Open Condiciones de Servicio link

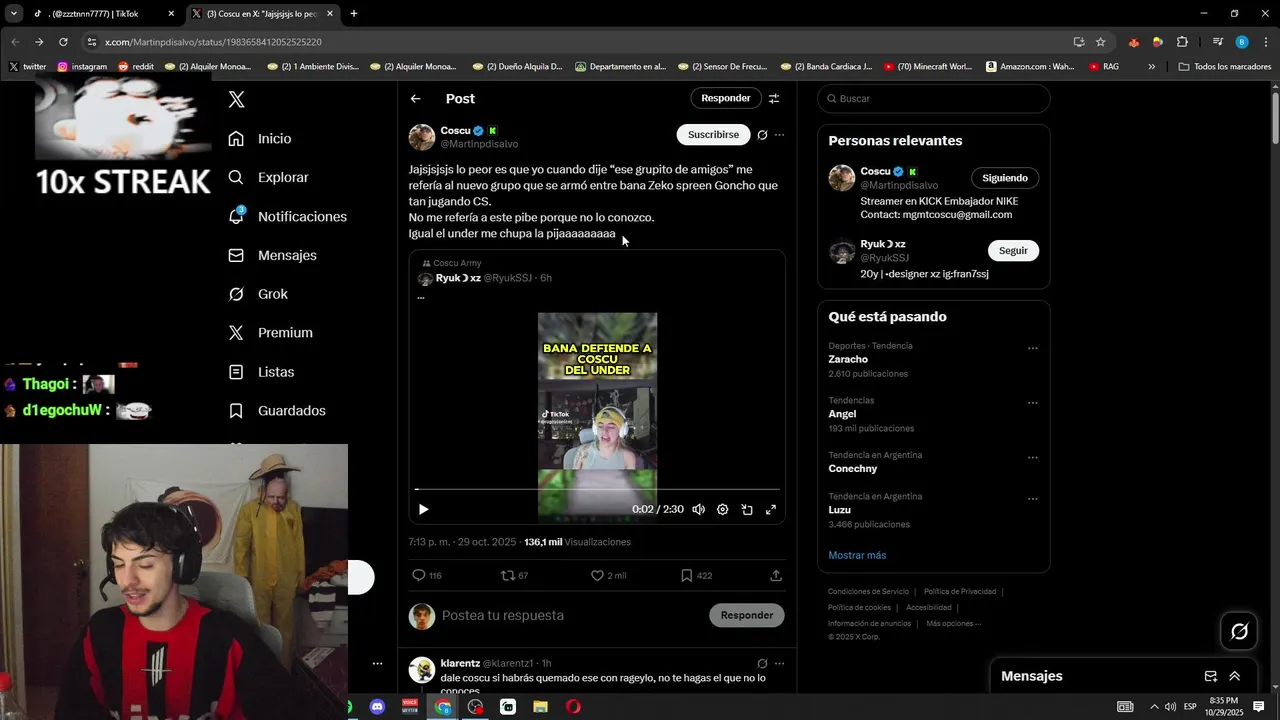(868, 591)
